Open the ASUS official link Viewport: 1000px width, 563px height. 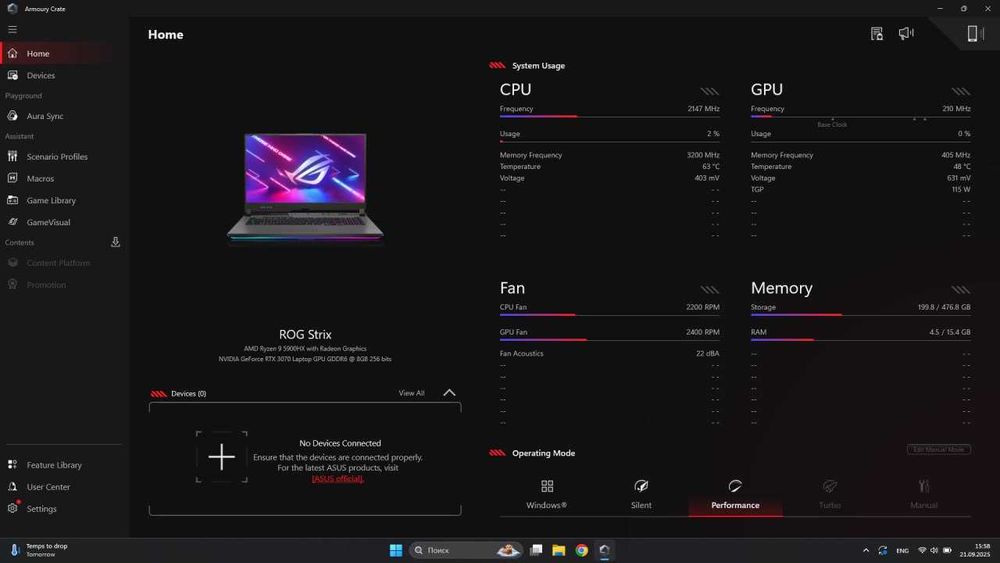click(x=337, y=478)
